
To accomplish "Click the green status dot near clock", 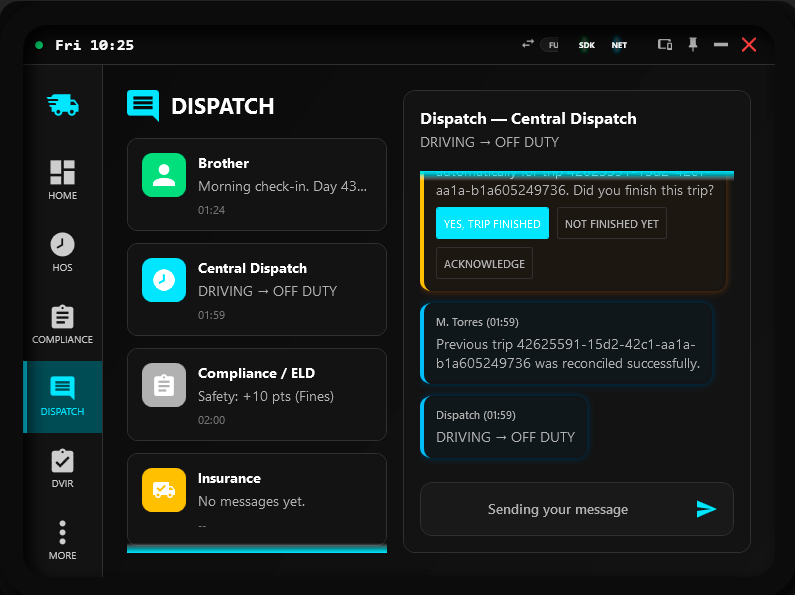I will 39,45.
